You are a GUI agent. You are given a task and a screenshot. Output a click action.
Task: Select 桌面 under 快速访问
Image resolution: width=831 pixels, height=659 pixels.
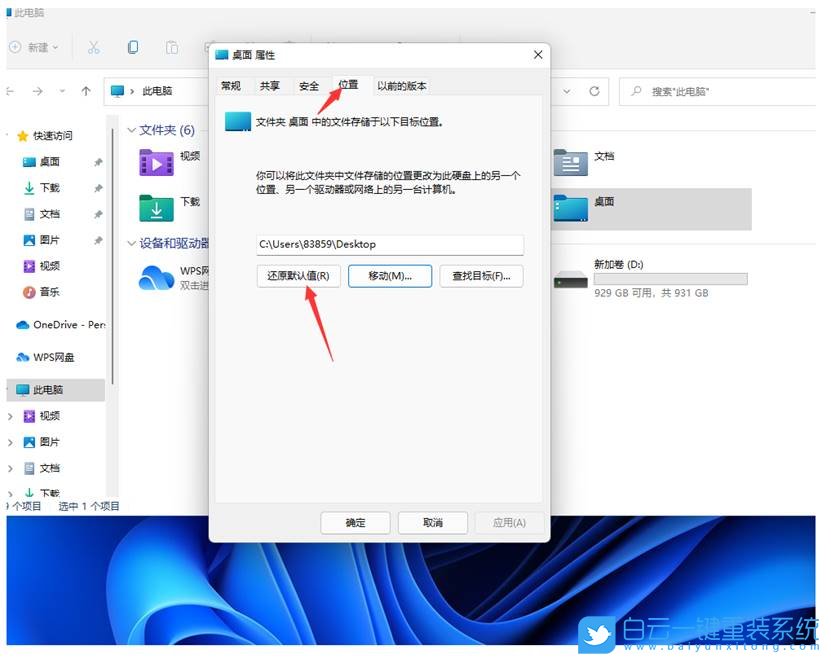[x=49, y=162]
